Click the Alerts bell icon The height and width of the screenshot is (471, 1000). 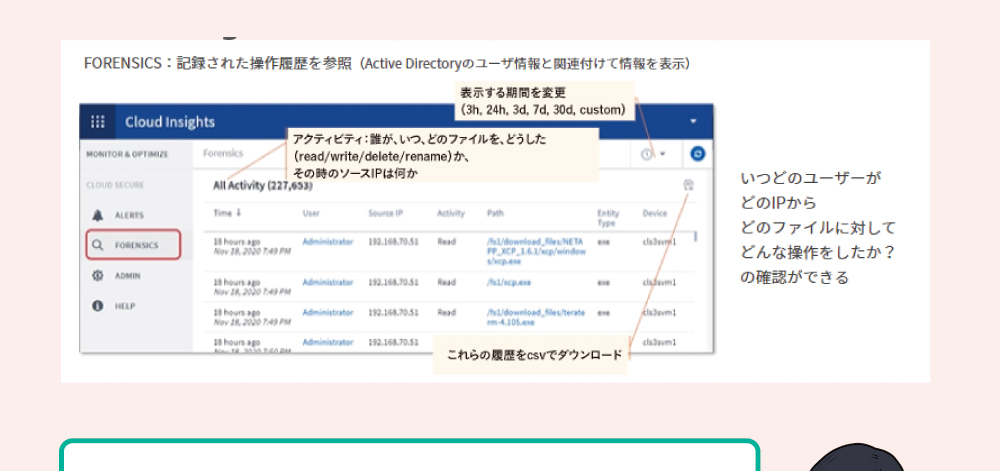pyautogui.click(x=98, y=215)
